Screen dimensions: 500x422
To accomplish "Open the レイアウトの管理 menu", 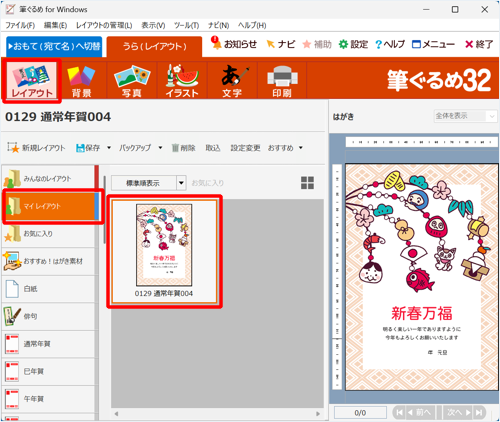I will pos(104,25).
